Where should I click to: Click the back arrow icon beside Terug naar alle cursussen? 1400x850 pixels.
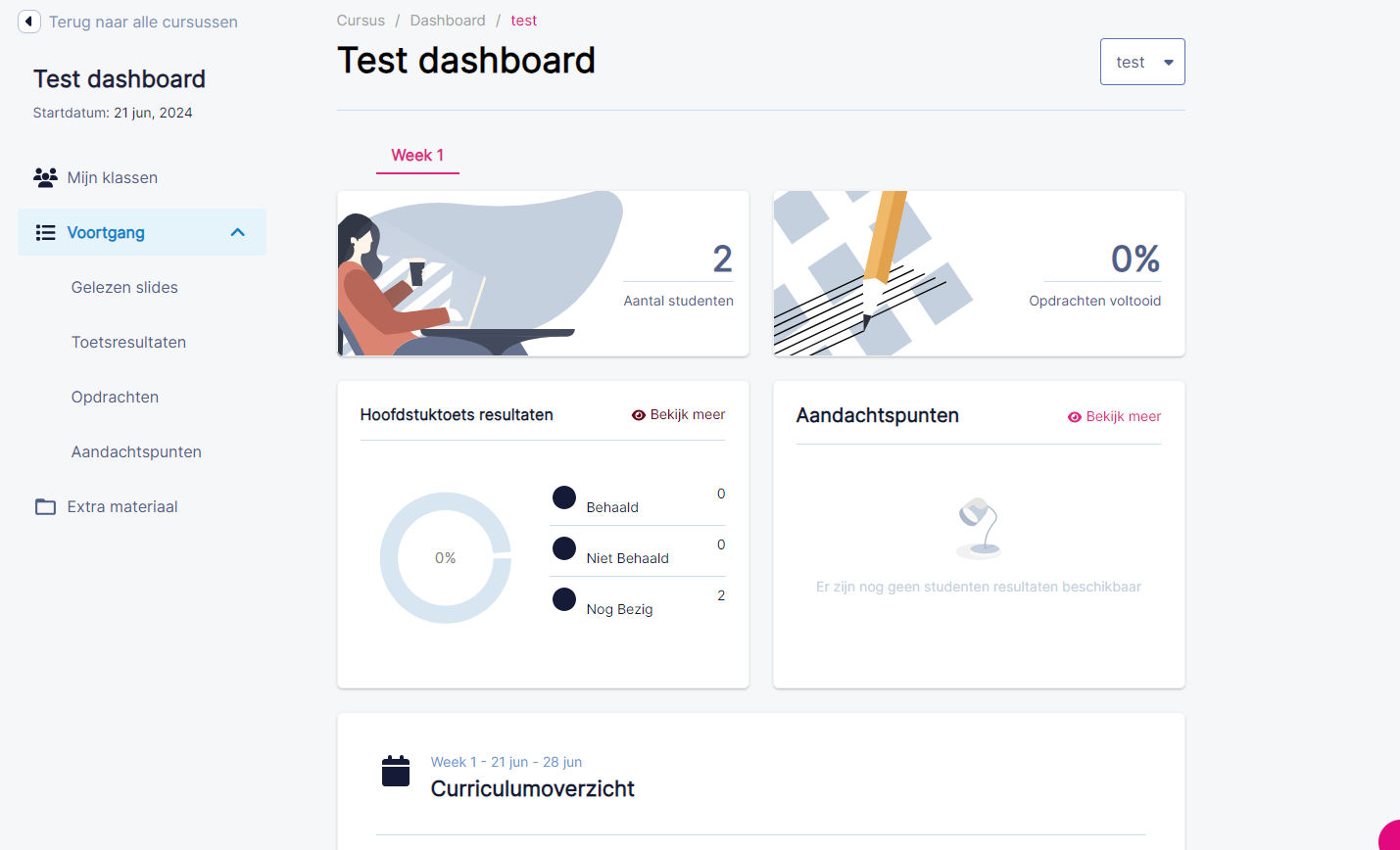[x=29, y=22]
